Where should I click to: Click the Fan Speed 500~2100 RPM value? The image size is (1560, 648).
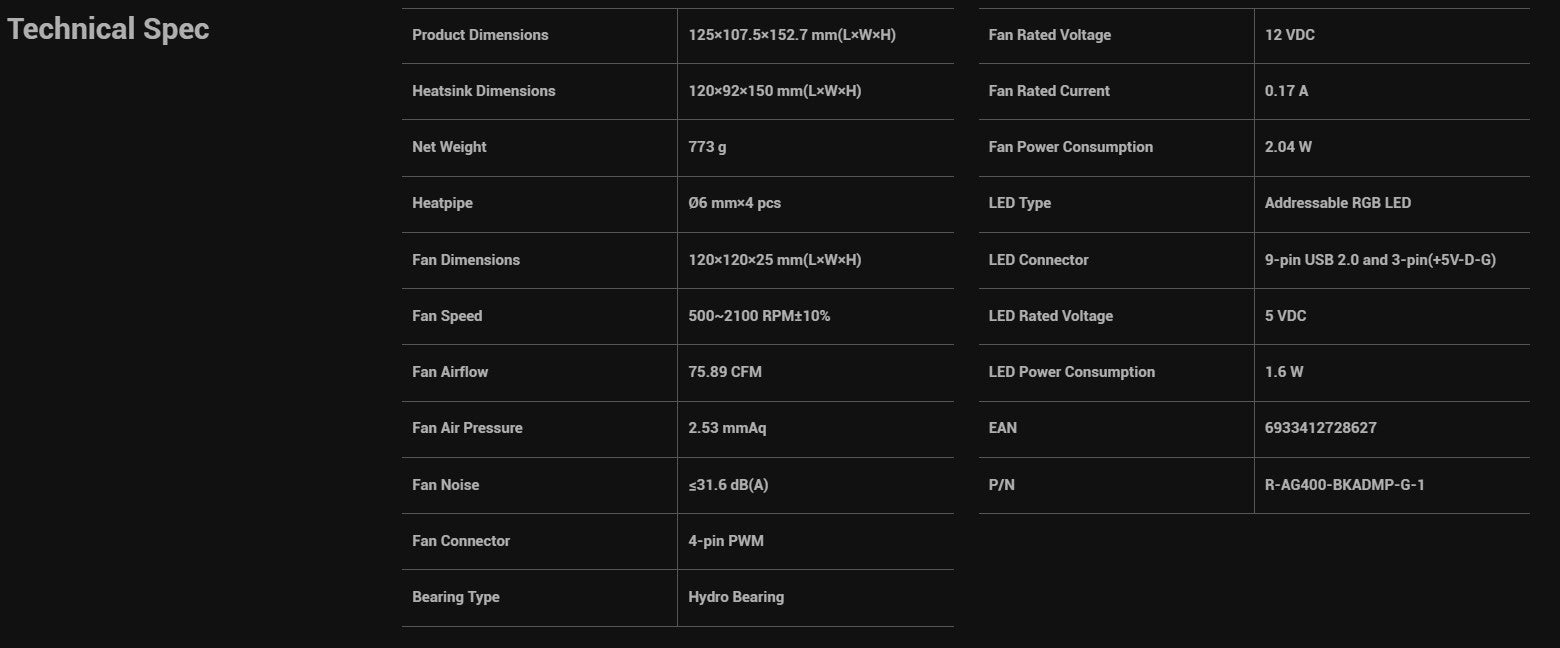tap(759, 316)
